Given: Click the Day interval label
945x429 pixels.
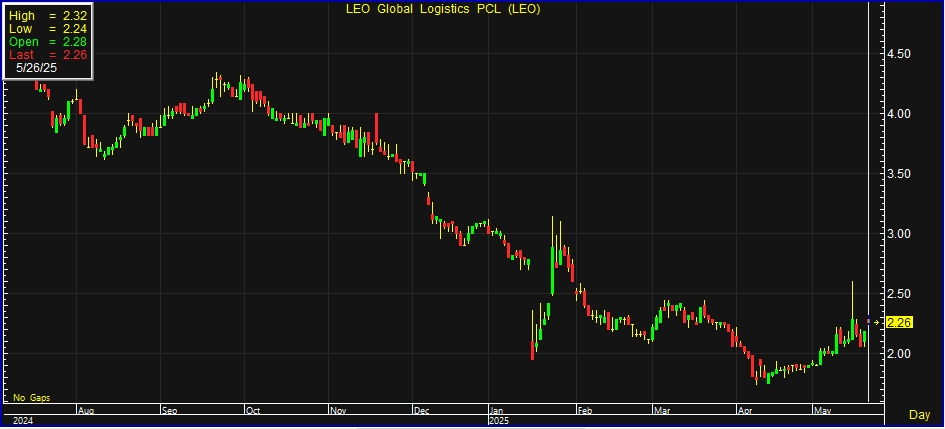Looking at the screenshot, I should point(919,415).
